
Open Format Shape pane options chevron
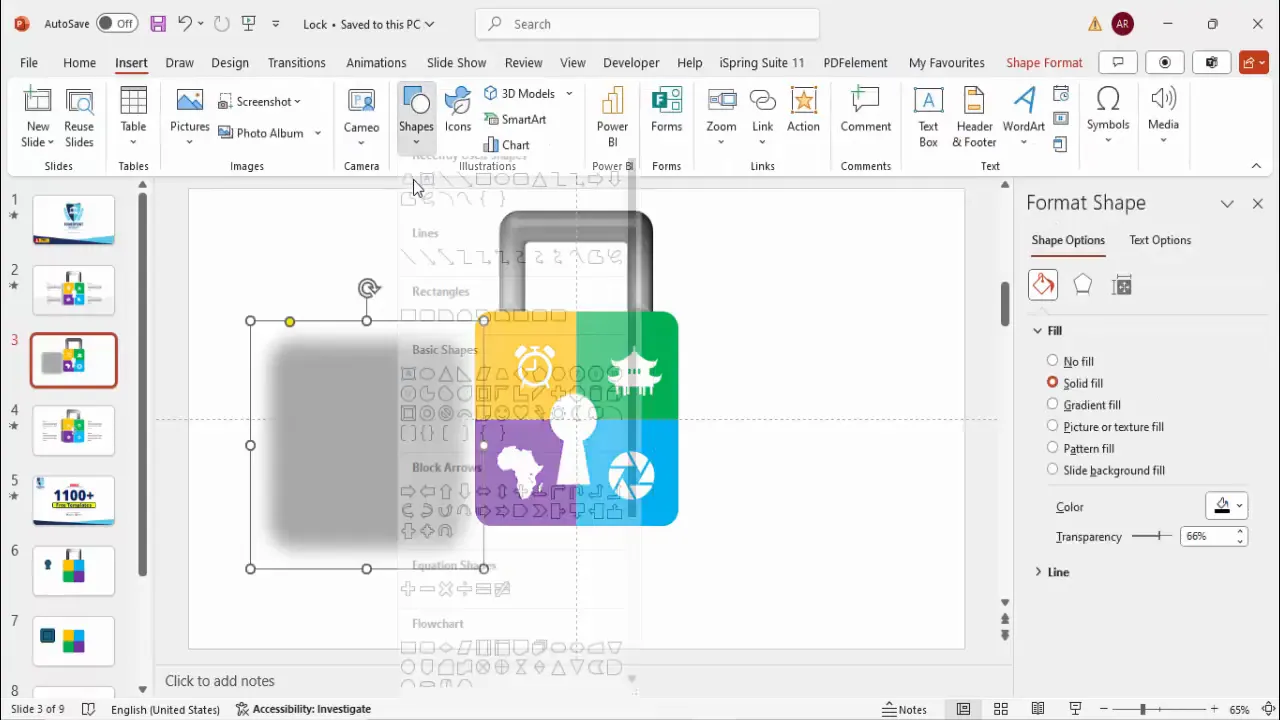[x=1227, y=203]
